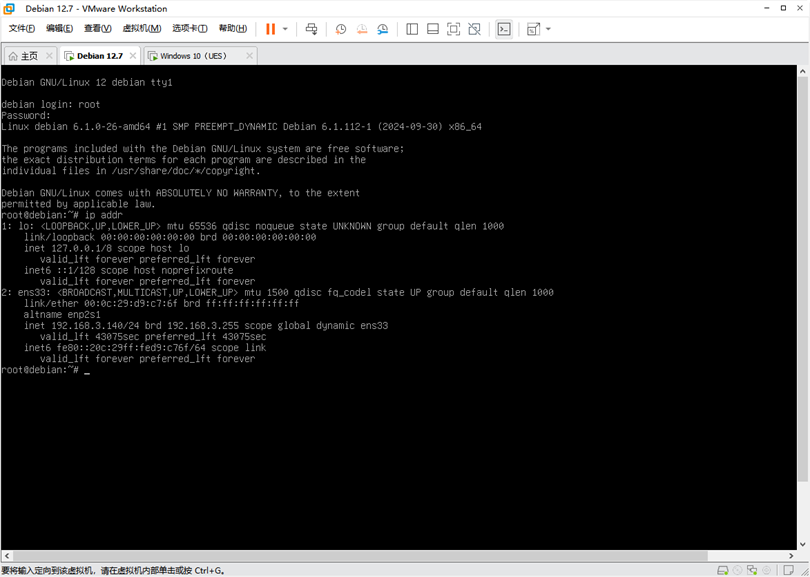The height and width of the screenshot is (577, 810).
Task: Click the vertical scrollbar down arrow
Action: pyautogui.click(x=803, y=544)
